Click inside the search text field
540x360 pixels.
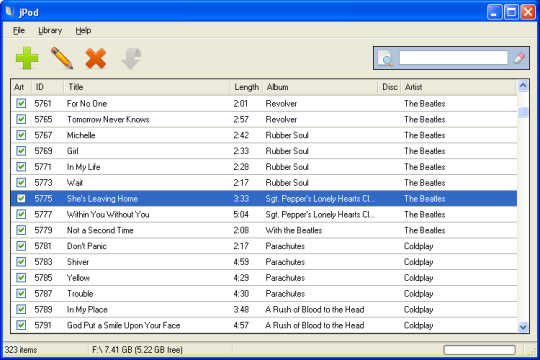[453, 58]
